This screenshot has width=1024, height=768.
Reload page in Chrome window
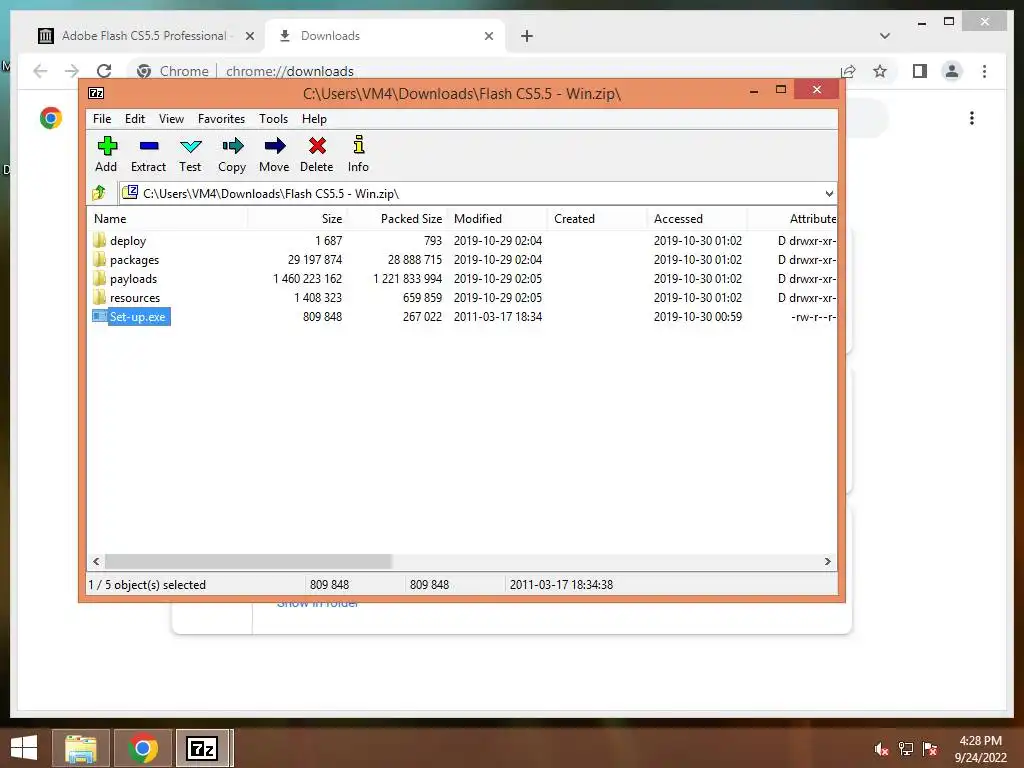(104, 71)
